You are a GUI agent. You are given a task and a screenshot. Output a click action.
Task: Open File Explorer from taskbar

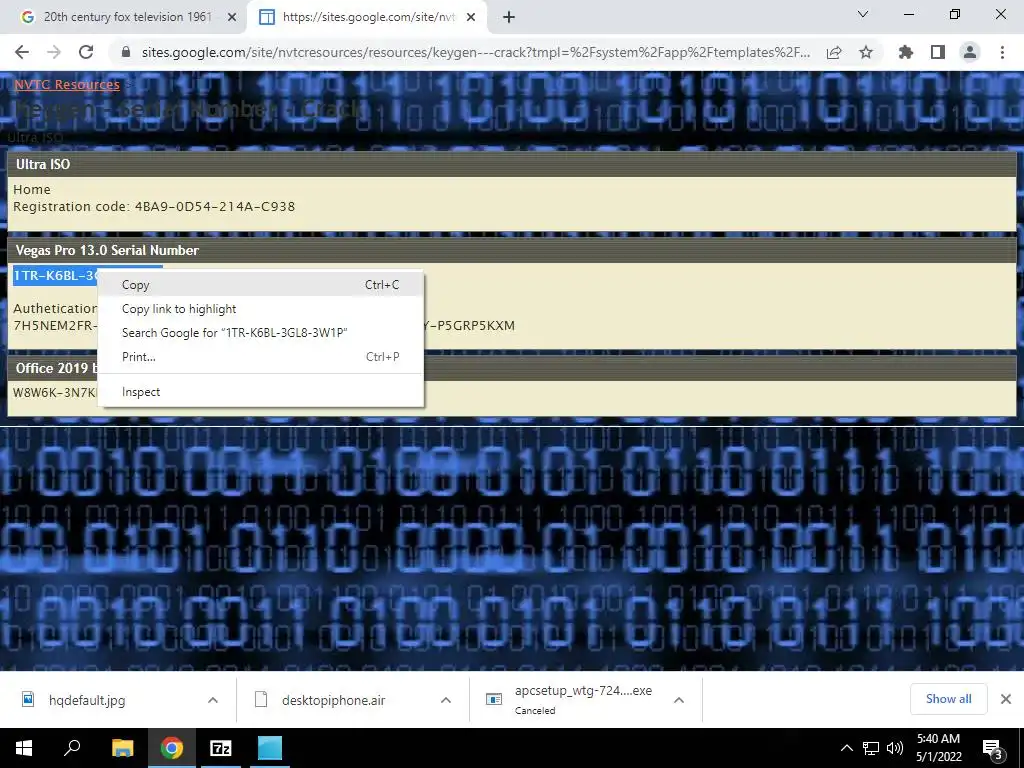tap(122, 748)
